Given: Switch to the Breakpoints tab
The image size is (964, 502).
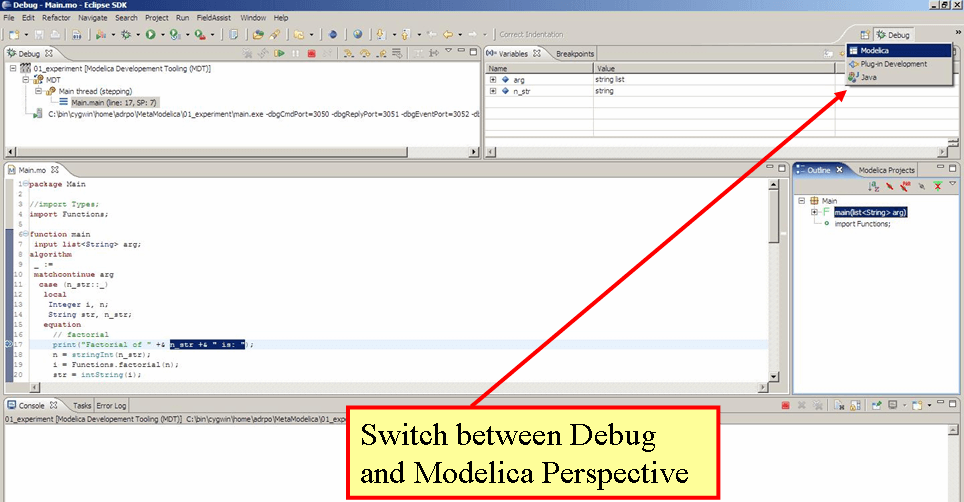Looking at the screenshot, I should tap(574, 53).
